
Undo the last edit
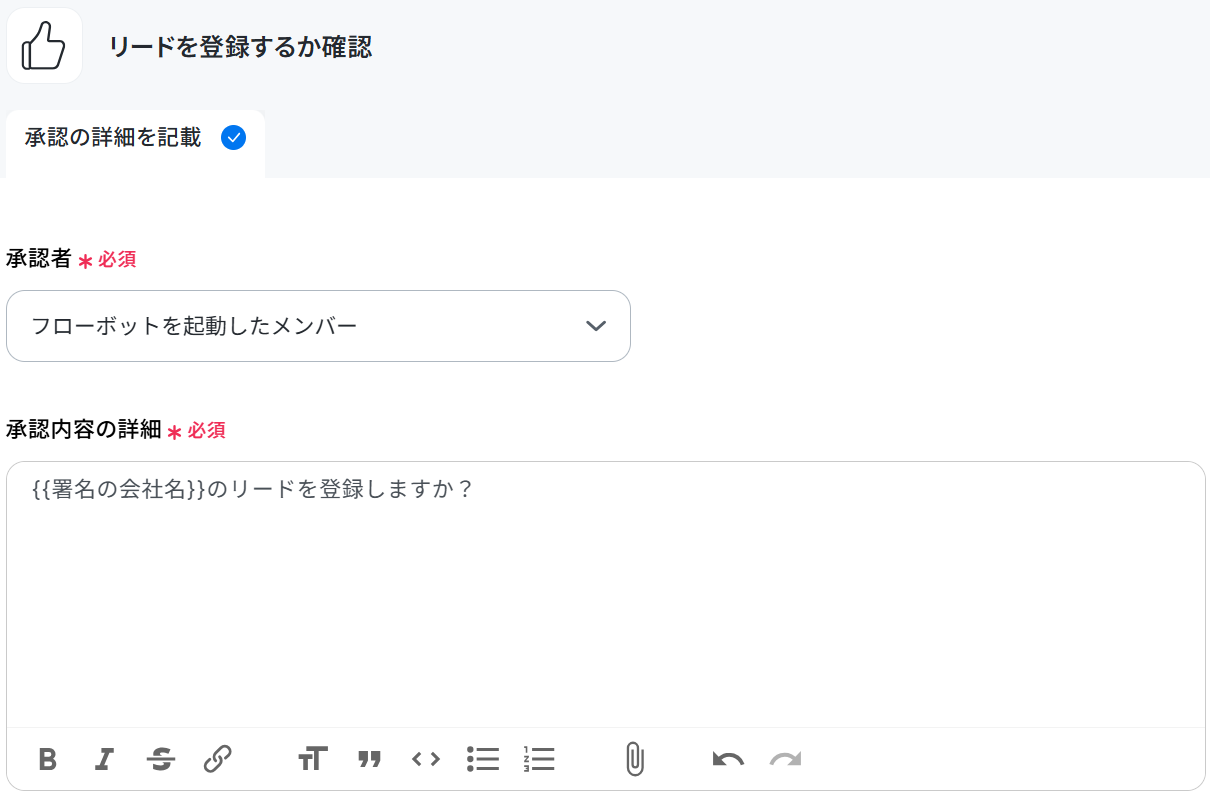[x=728, y=760]
